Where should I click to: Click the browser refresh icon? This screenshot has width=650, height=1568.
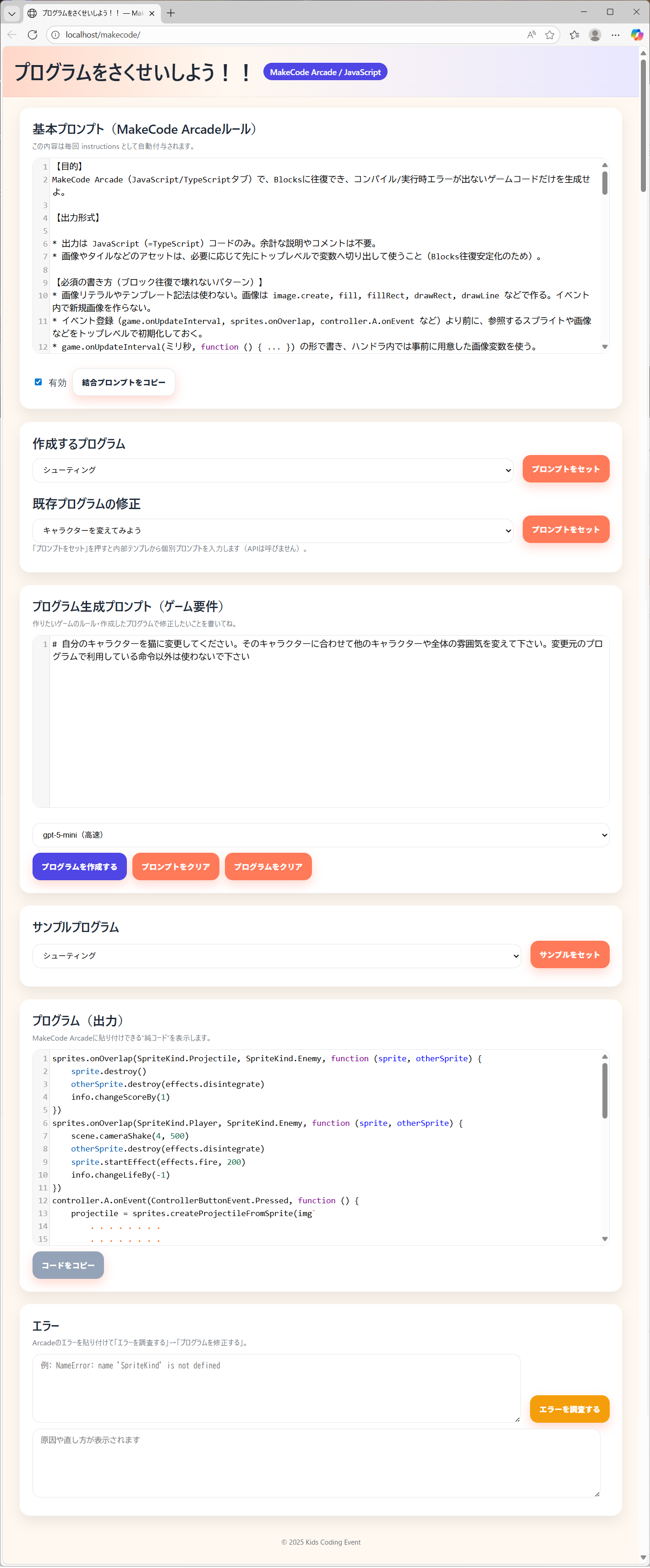pyautogui.click(x=33, y=35)
